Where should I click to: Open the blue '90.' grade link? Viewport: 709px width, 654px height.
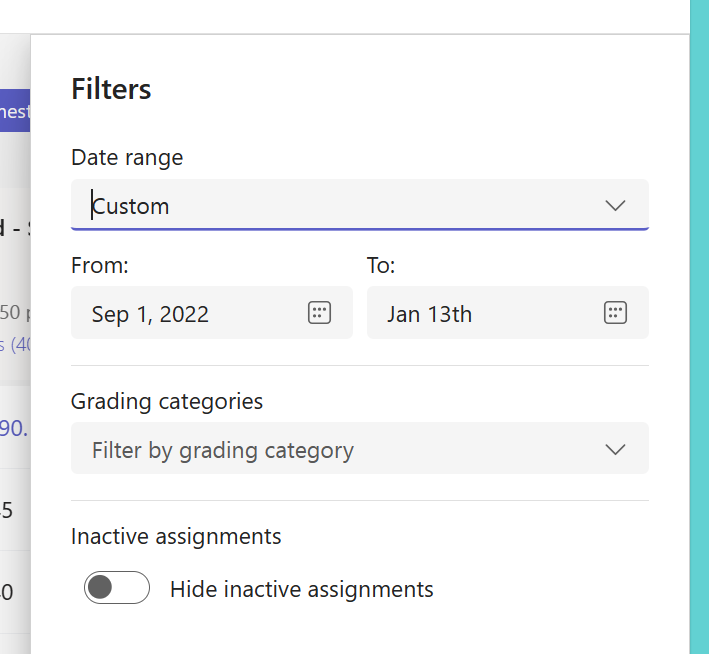pyautogui.click(x=14, y=427)
